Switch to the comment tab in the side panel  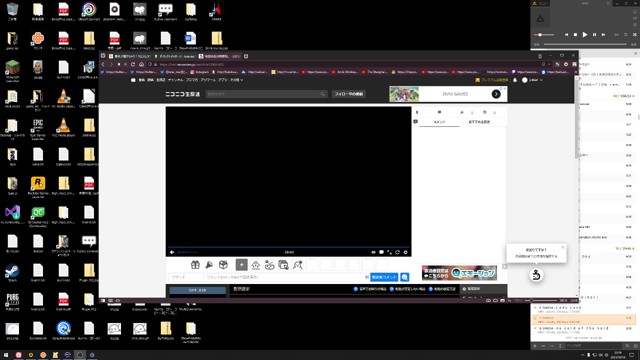click(439, 122)
